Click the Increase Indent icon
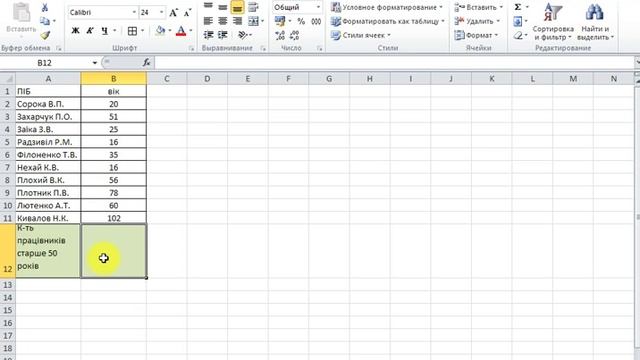The width and height of the screenshot is (640, 360). point(223,35)
